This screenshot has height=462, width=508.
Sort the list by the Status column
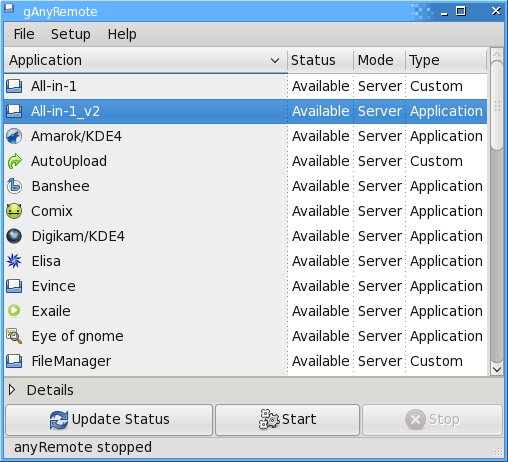point(320,60)
